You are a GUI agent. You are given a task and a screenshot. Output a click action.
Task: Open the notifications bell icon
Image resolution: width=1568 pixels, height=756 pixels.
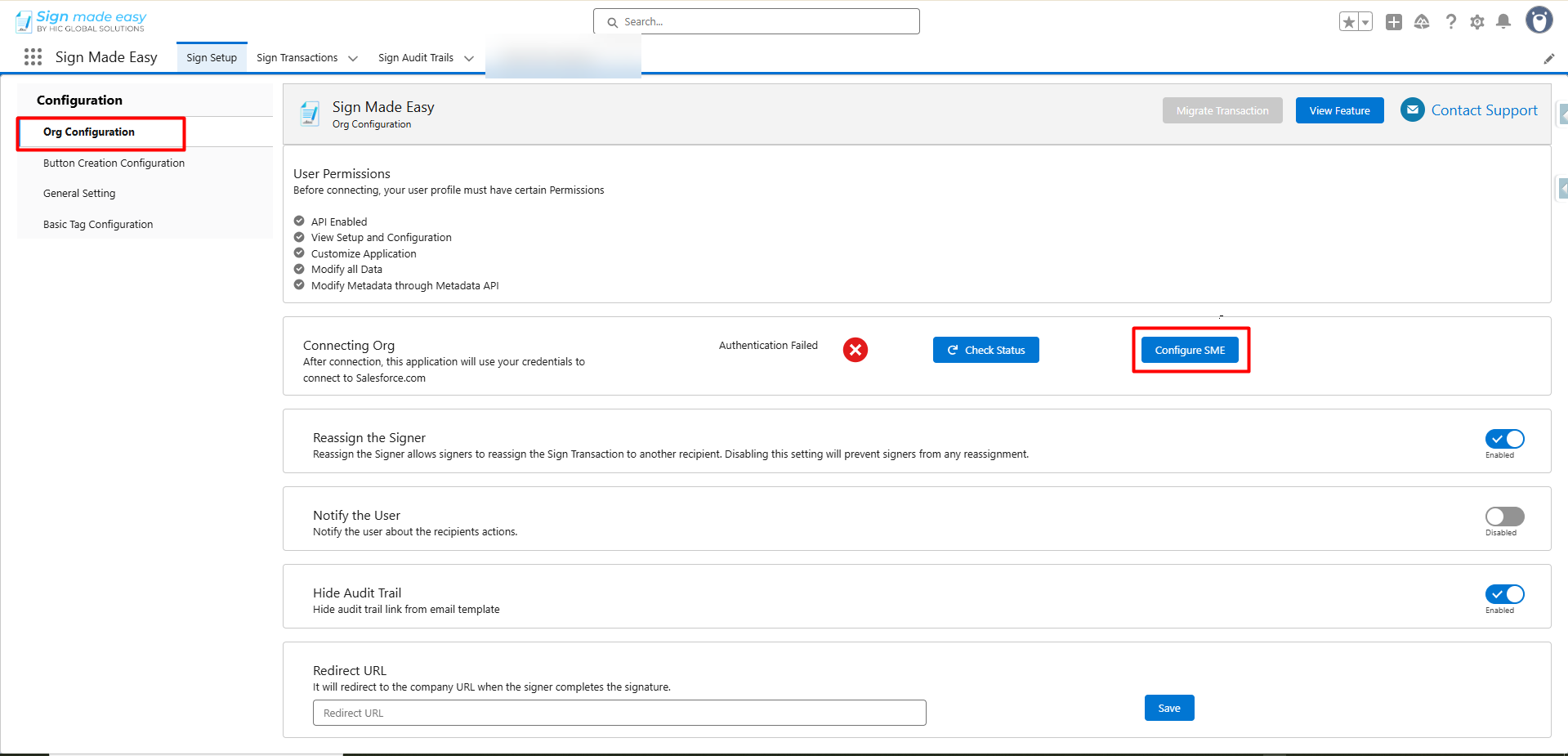click(1503, 22)
